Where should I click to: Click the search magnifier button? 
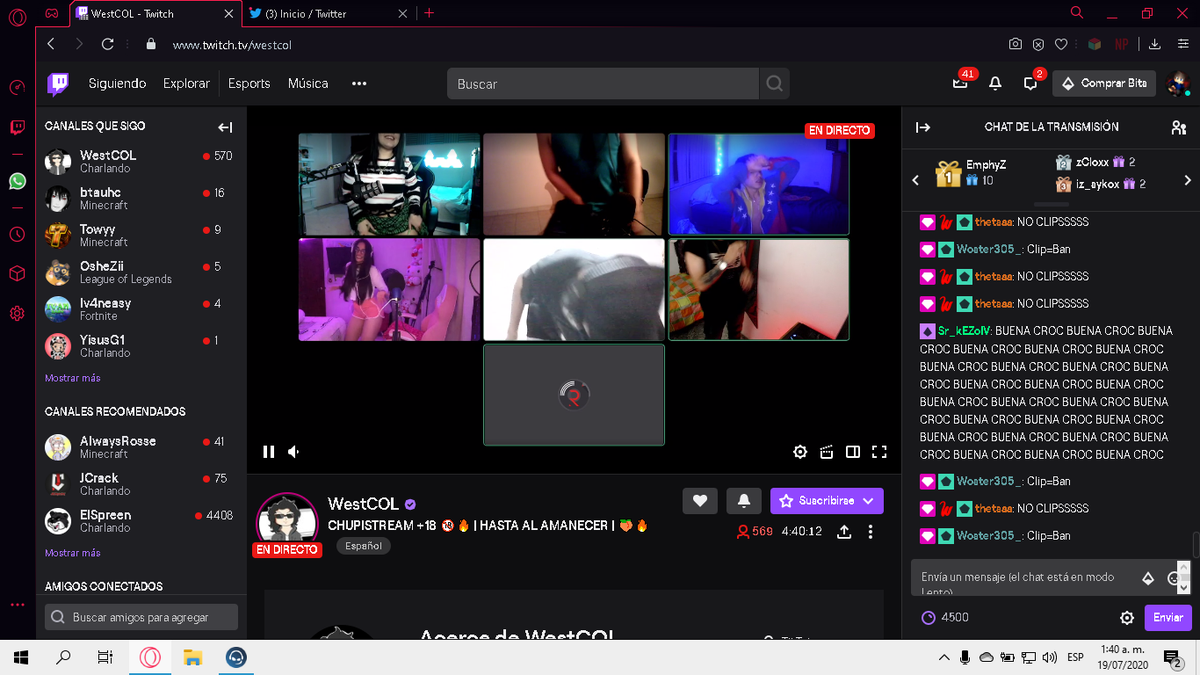point(774,84)
